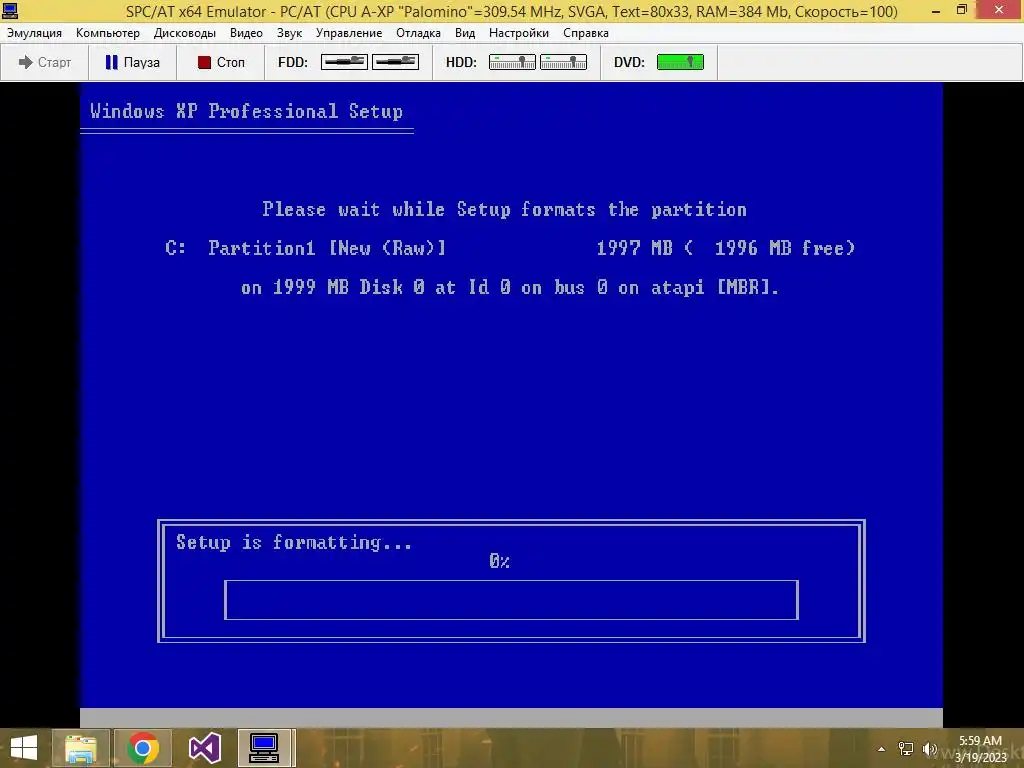Open File Explorer from taskbar
The height and width of the screenshot is (768, 1024).
click(x=80, y=748)
